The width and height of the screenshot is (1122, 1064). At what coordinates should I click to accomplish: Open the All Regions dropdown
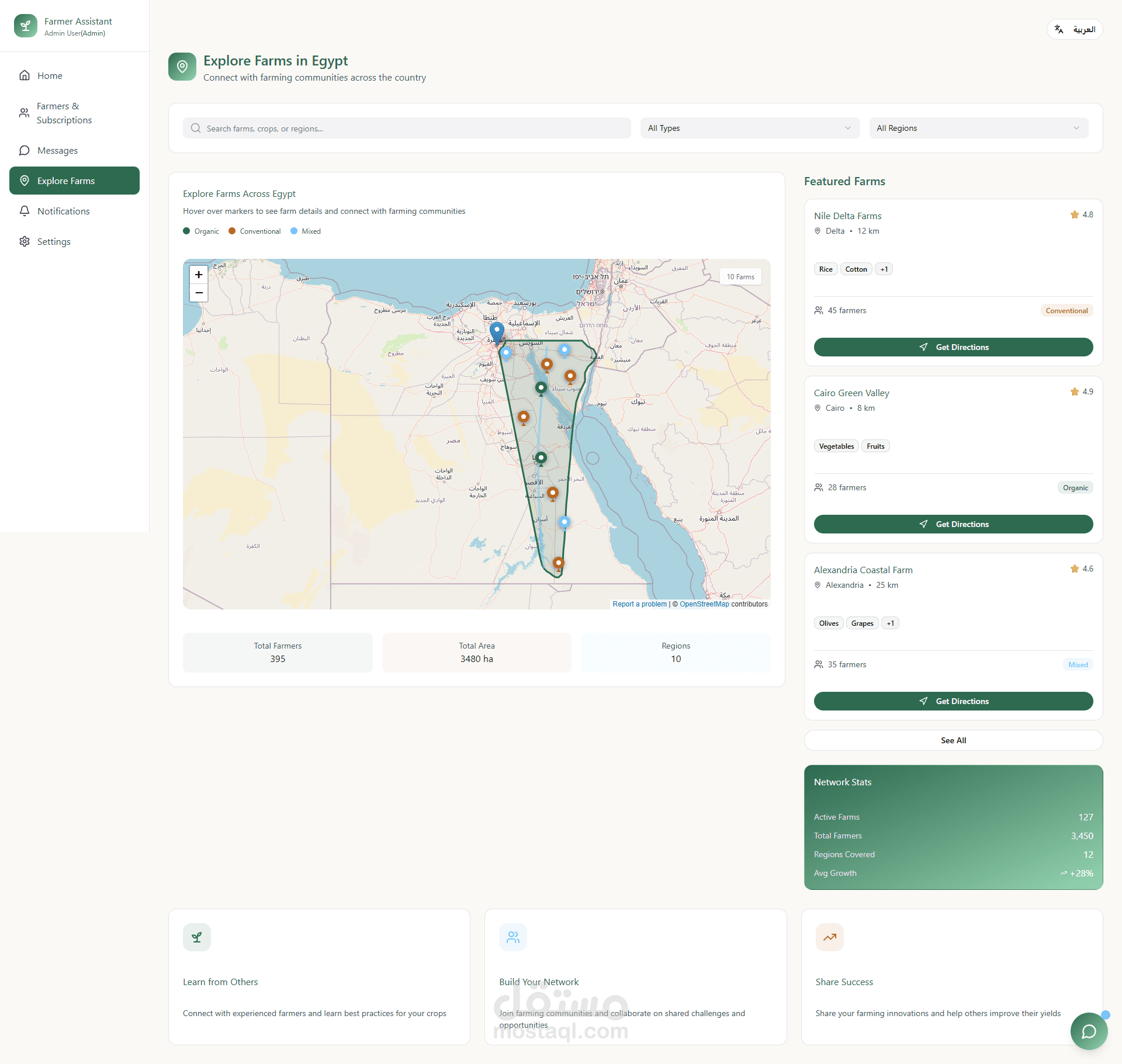[978, 128]
